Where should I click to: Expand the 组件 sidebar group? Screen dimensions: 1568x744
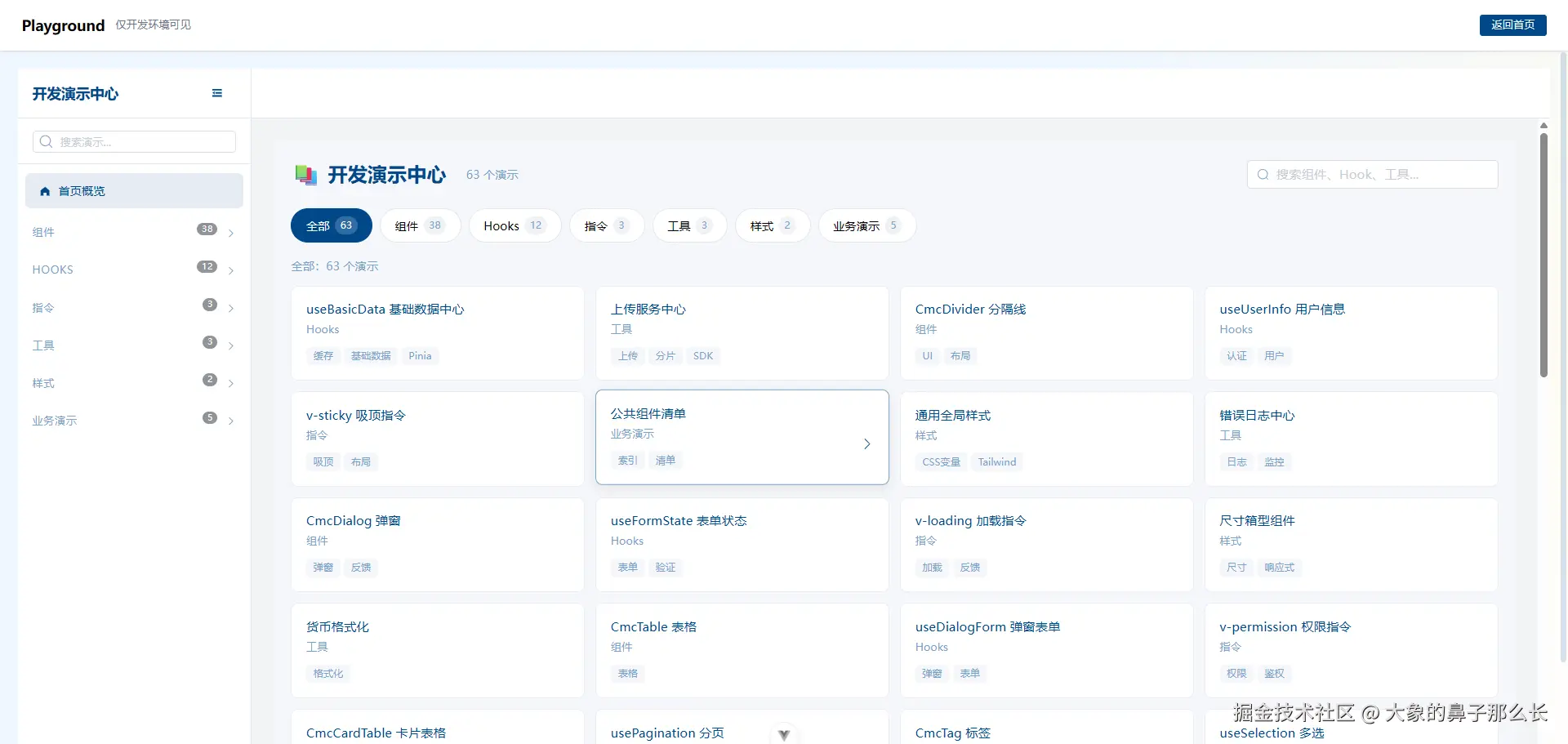231,234
